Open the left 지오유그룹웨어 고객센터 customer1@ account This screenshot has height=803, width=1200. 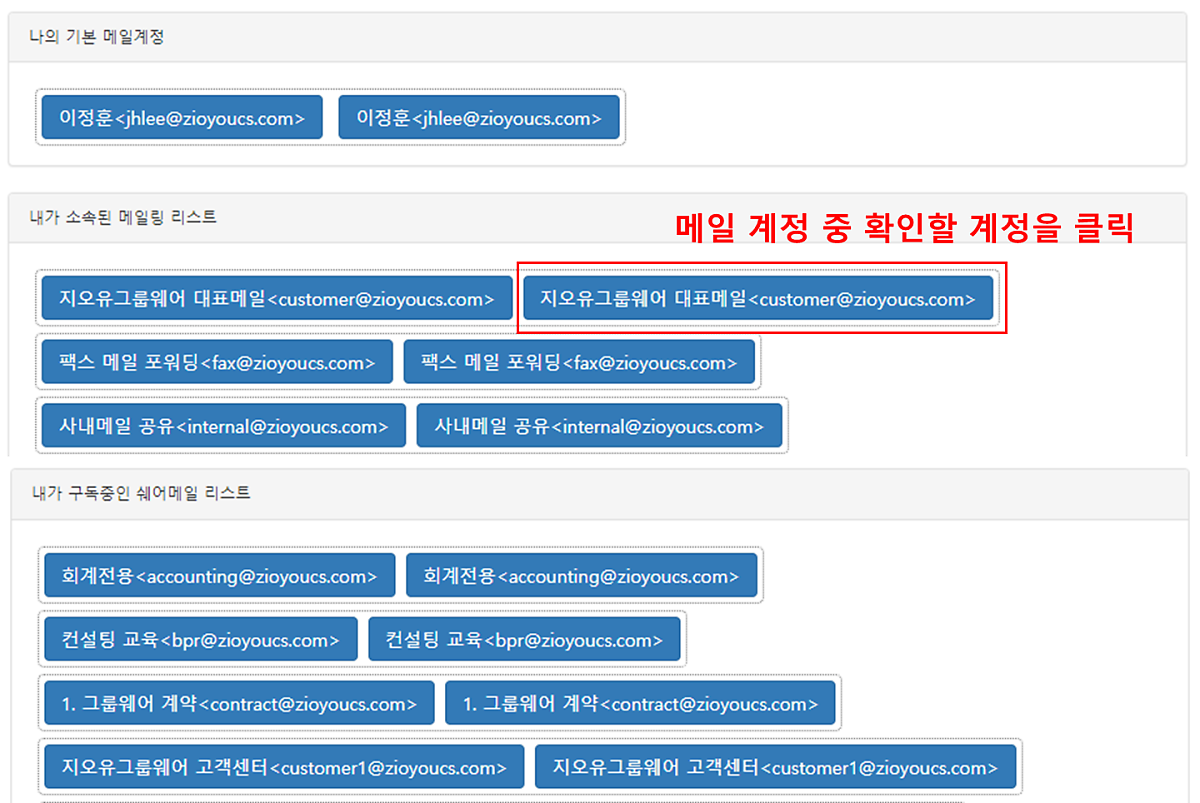click(x=284, y=768)
